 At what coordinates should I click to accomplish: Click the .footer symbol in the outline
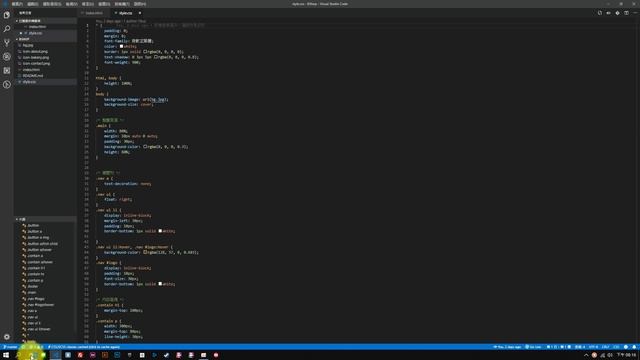tap(32, 287)
